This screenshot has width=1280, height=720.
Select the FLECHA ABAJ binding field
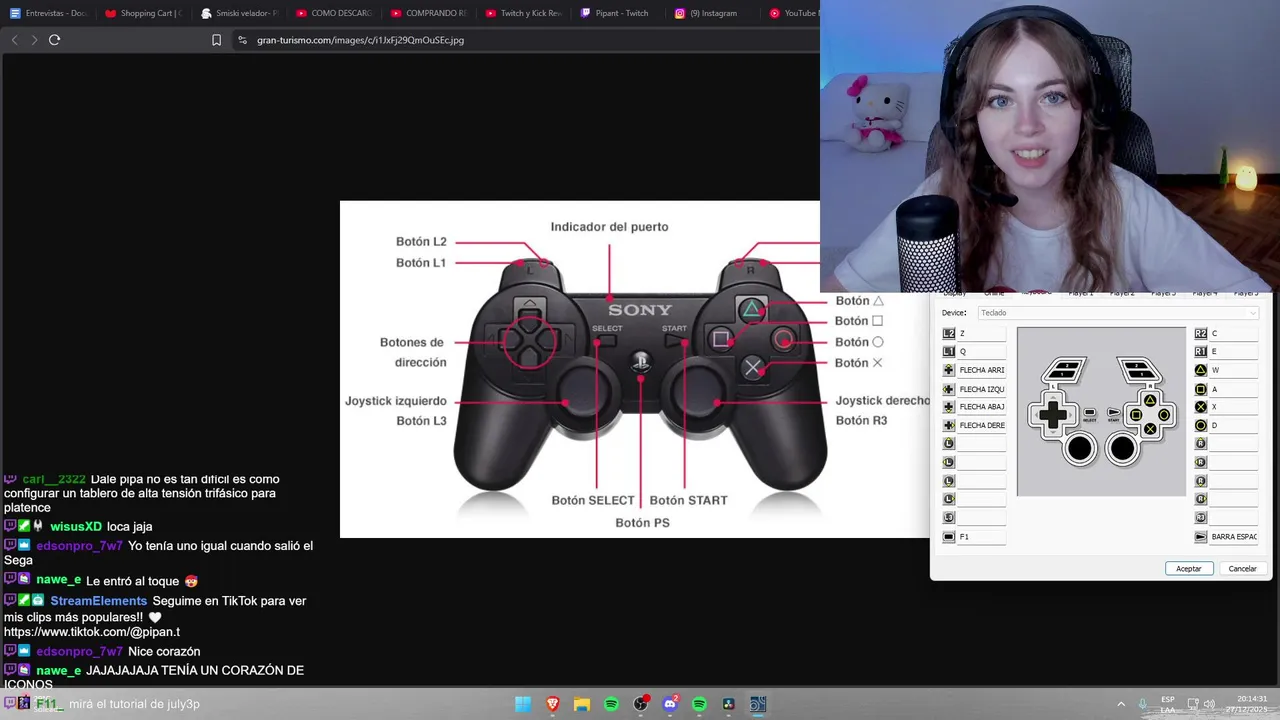tap(982, 407)
